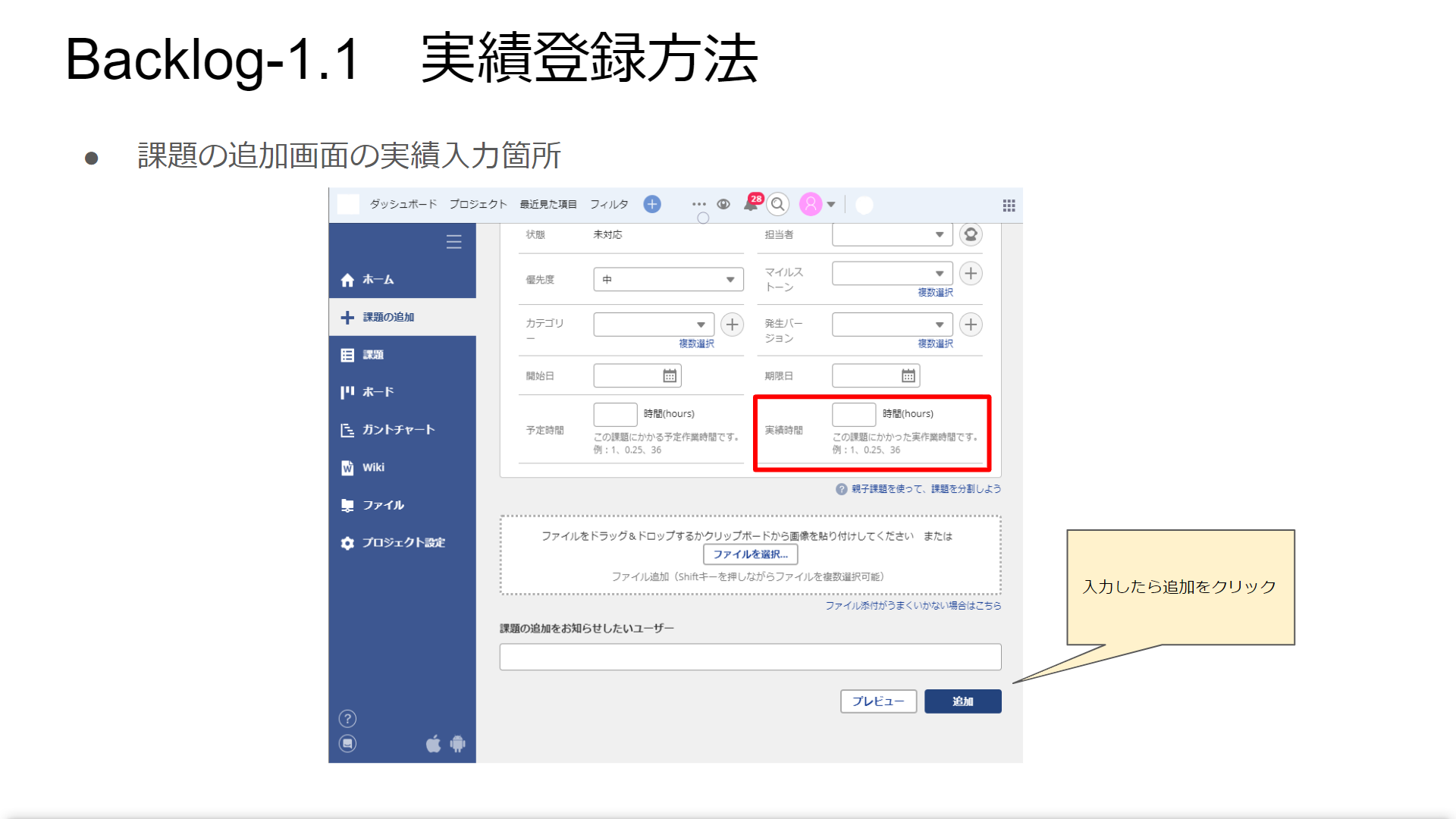The width and height of the screenshot is (1456, 819).
Task: Click the プレビュー button
Action: pos(878,701)
